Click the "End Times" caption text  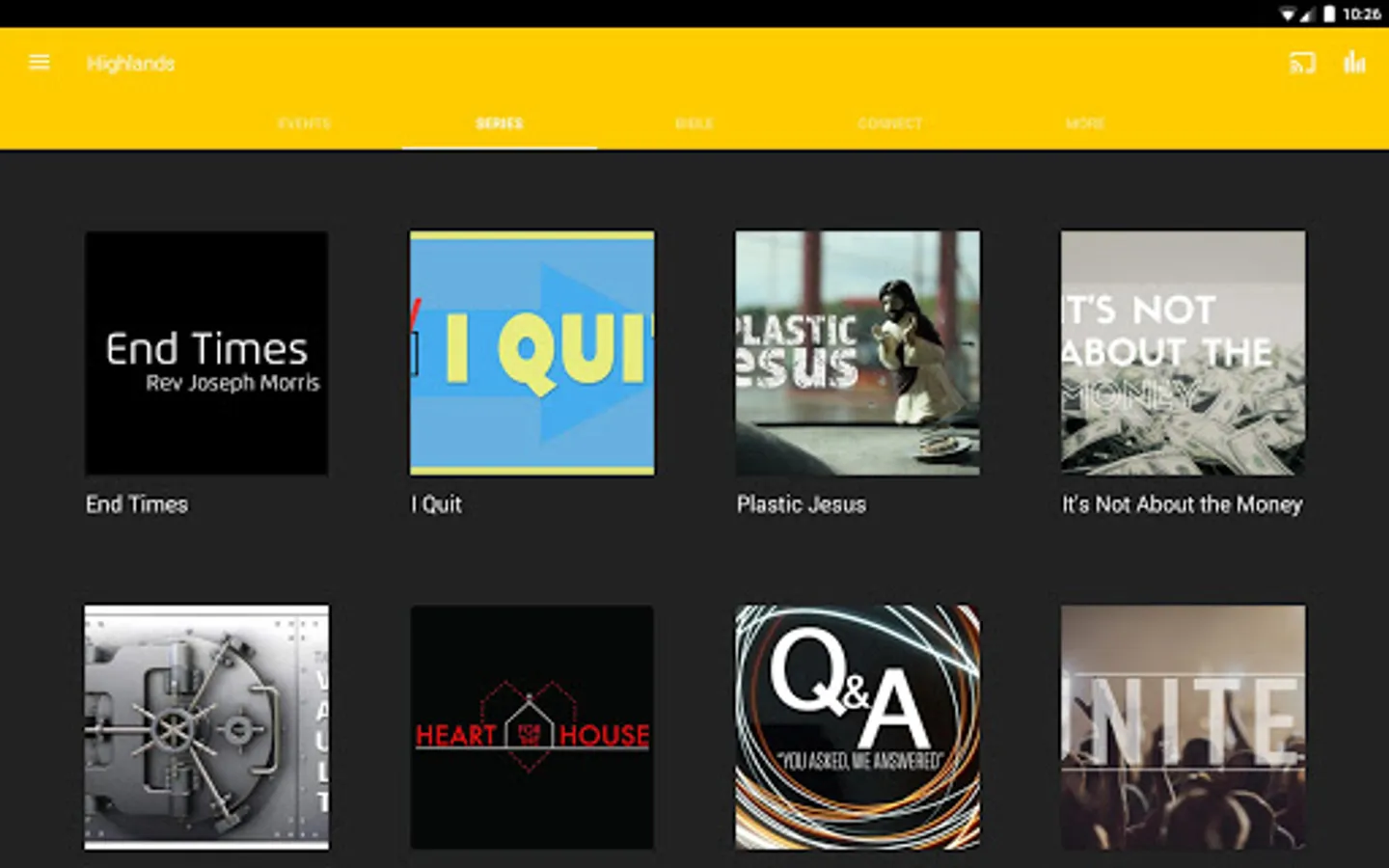(137, 504)
